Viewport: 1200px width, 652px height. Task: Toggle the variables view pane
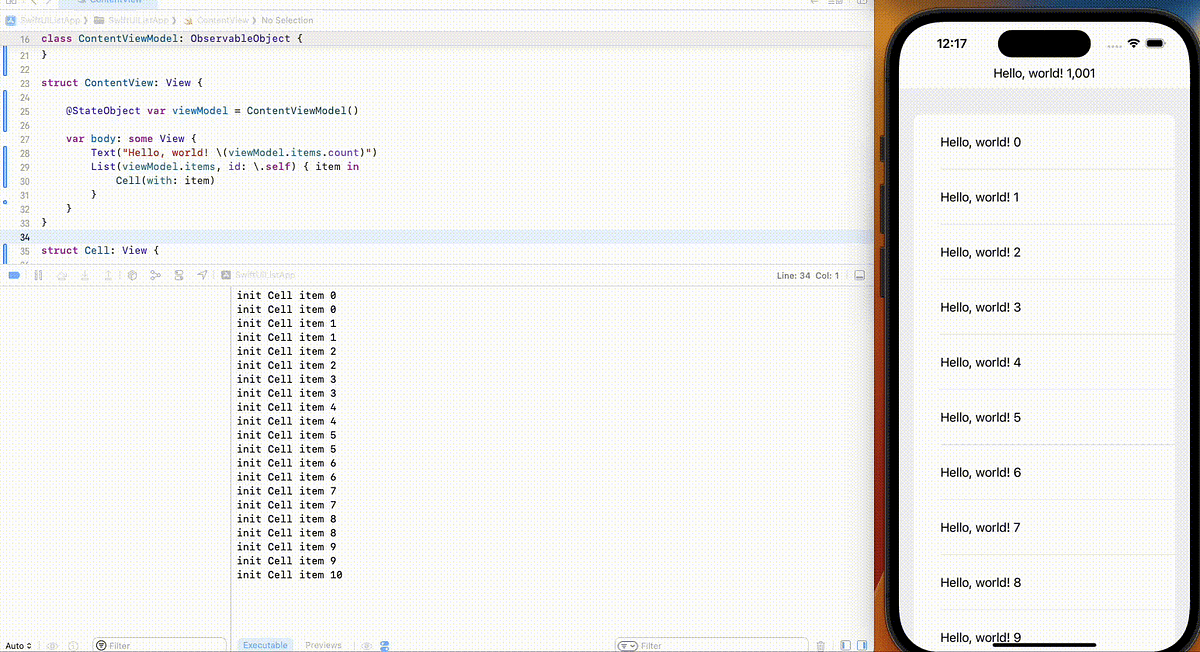845,645
